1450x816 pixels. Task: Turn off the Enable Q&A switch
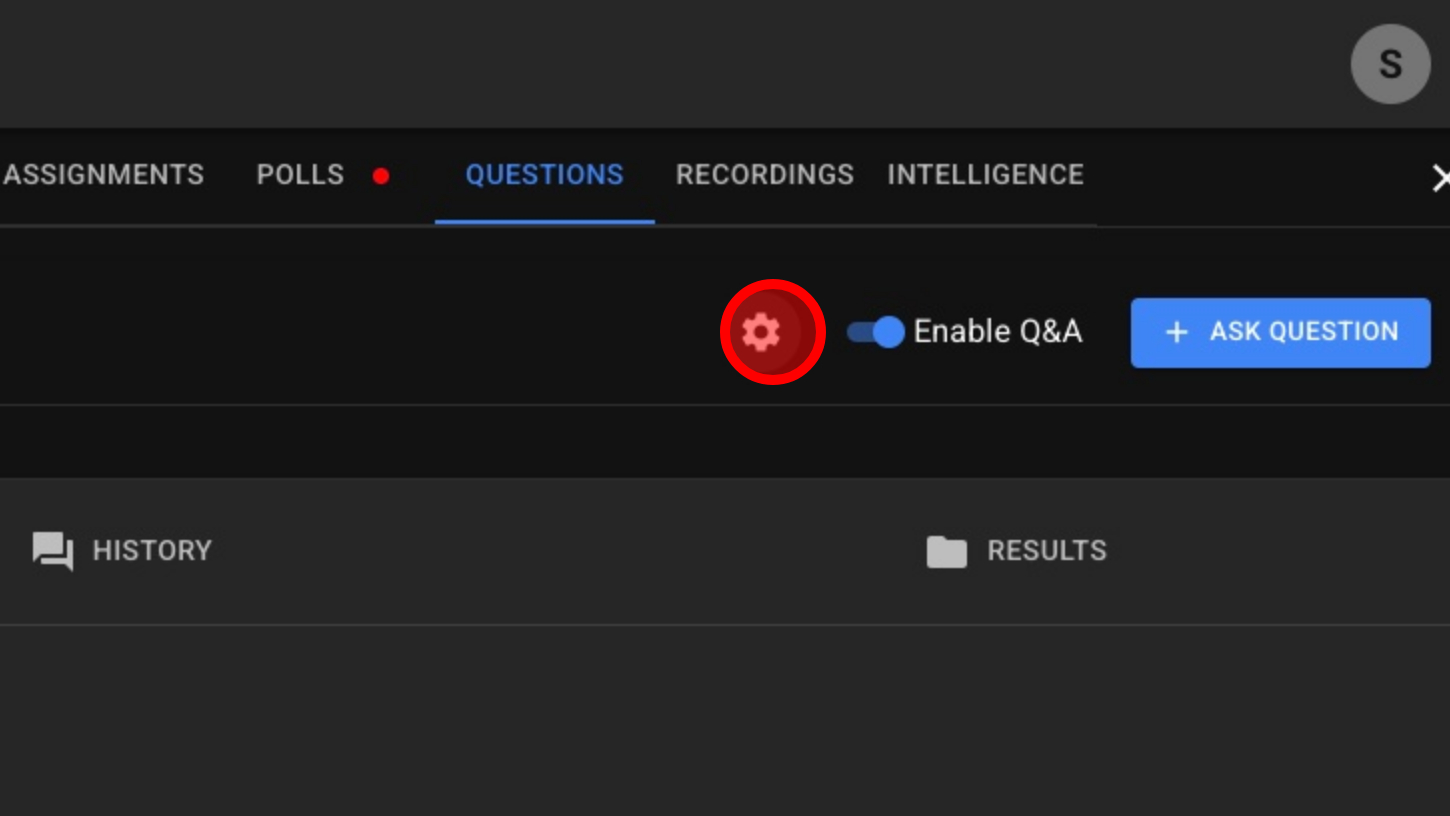point(875,332)
